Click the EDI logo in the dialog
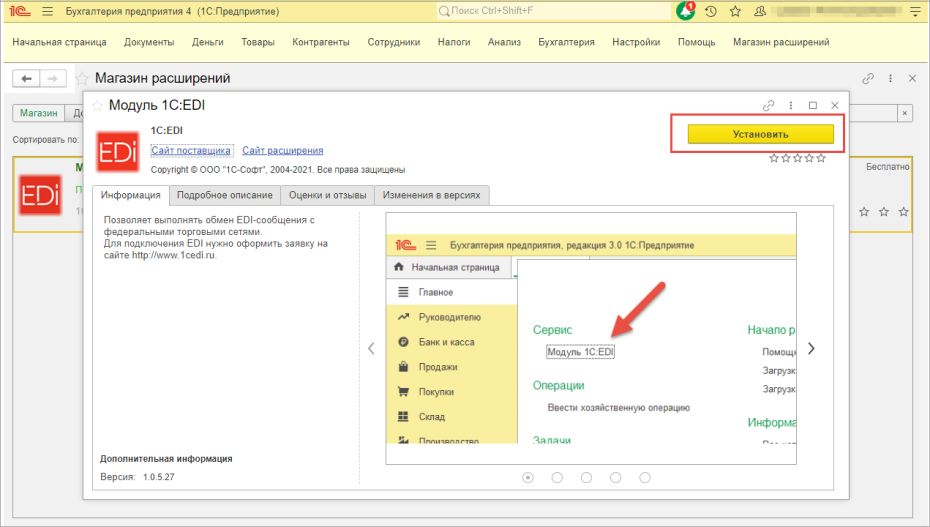930x527 pixels. [x=117, y=152]
